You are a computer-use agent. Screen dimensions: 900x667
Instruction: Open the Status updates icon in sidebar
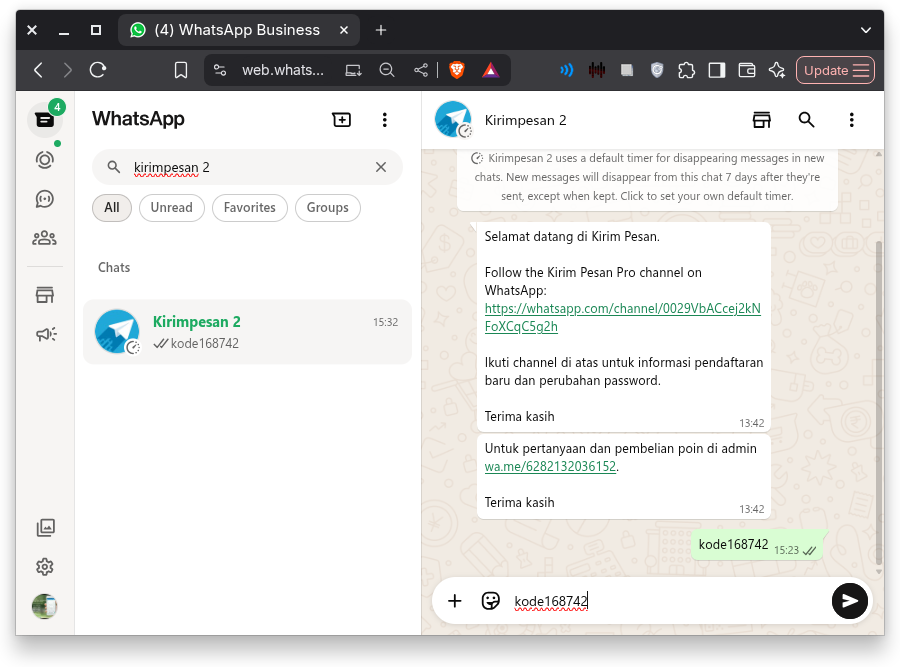coord(44,160)
